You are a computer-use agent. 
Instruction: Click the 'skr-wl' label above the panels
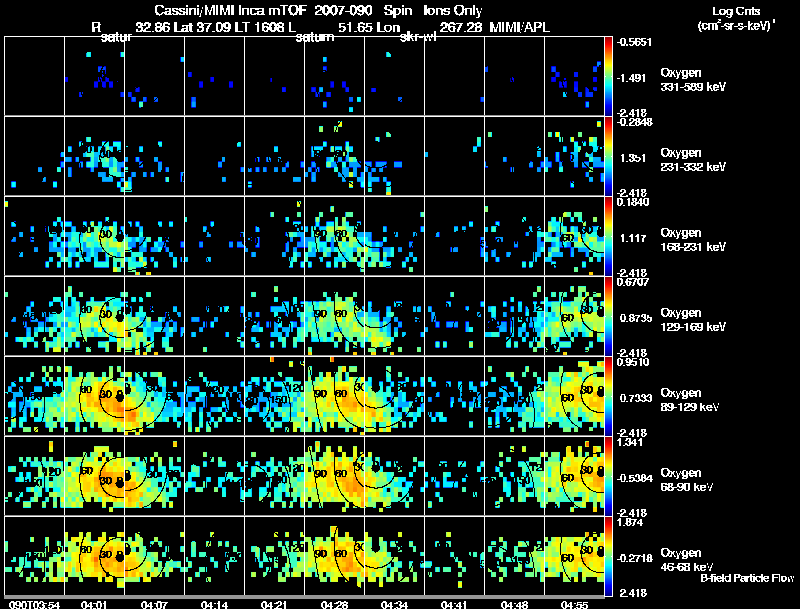coord(418,37)
